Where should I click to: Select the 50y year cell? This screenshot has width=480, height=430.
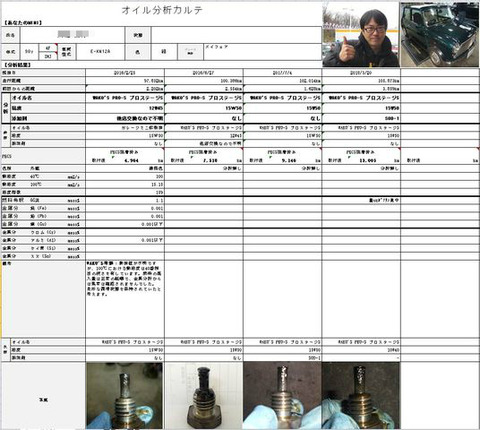click(29, 52)
